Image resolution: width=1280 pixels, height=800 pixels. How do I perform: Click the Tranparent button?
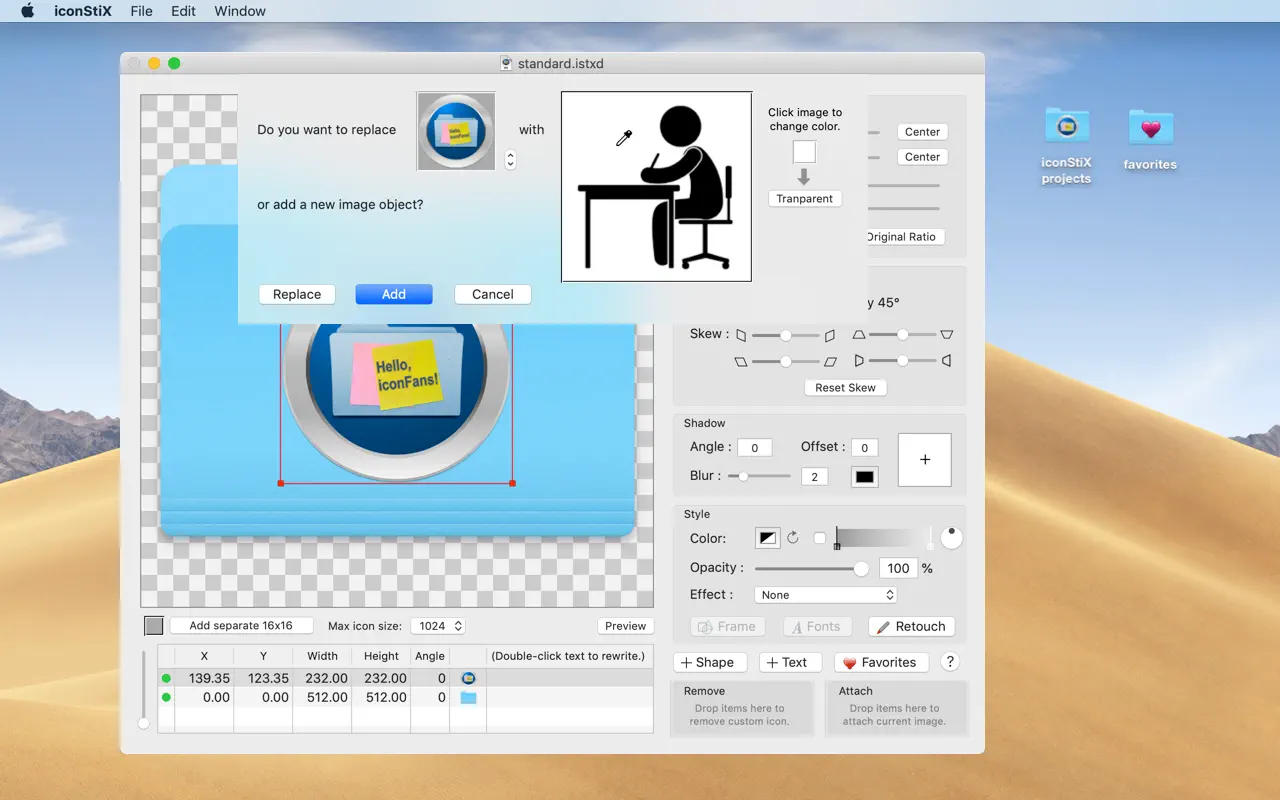[x=805, y=199]
